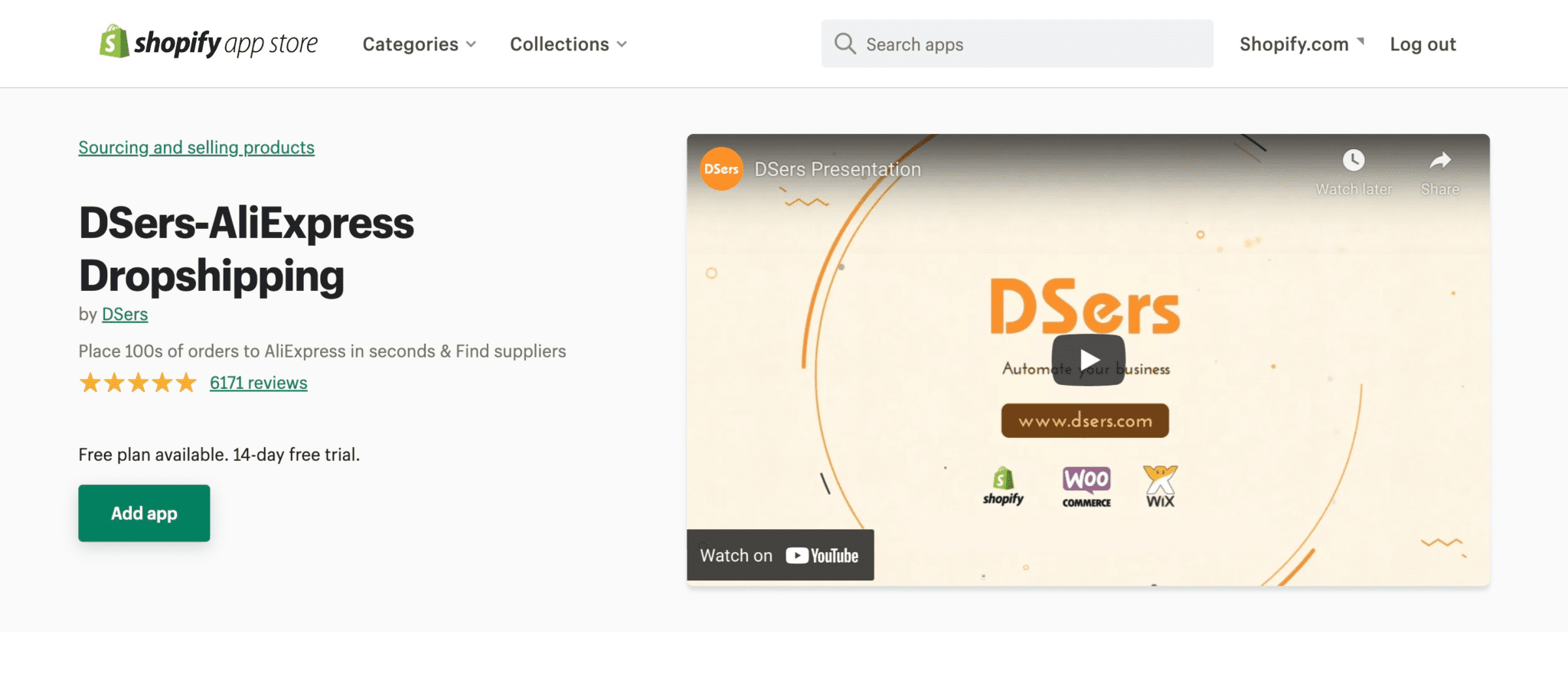Open the Collections dropdown

567,44
